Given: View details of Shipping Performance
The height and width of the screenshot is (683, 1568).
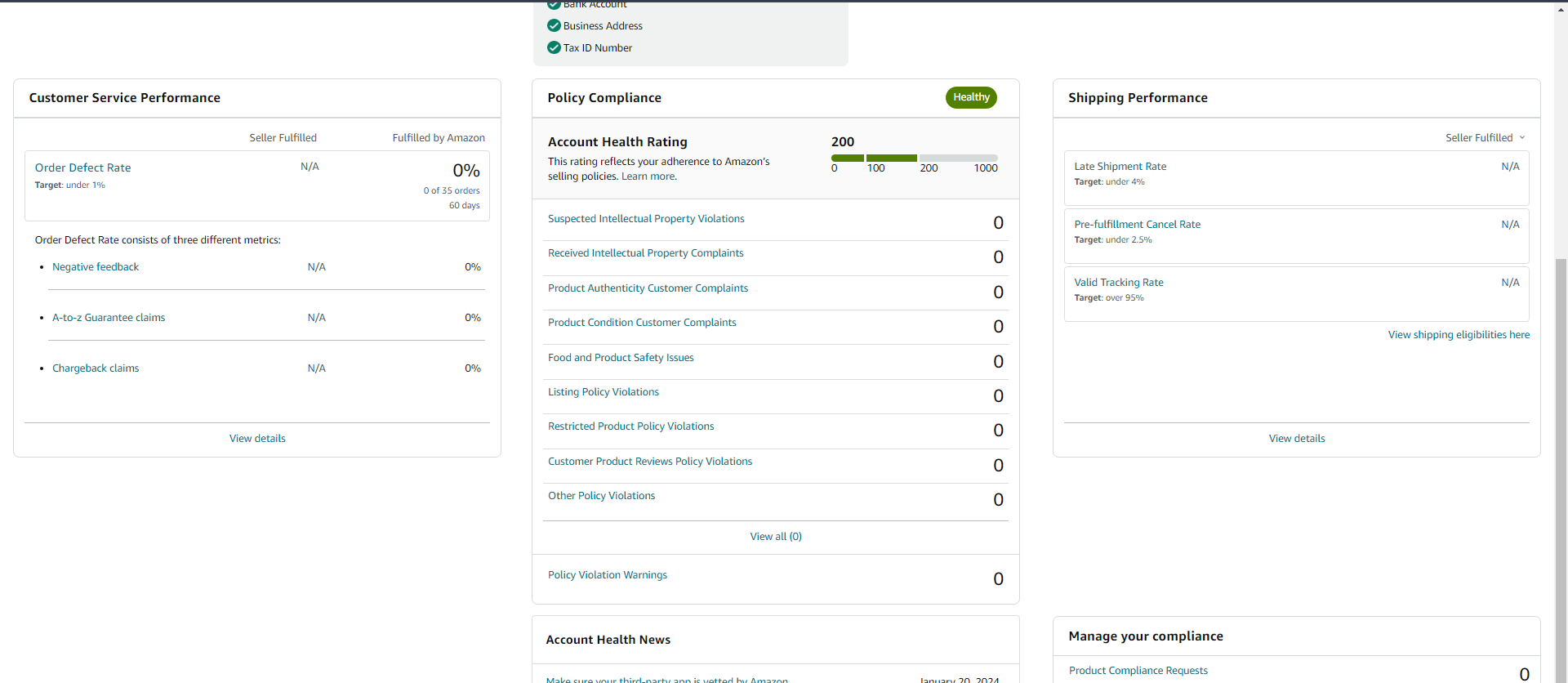Looking at the screenshot, I should (x=1297, y=439).
